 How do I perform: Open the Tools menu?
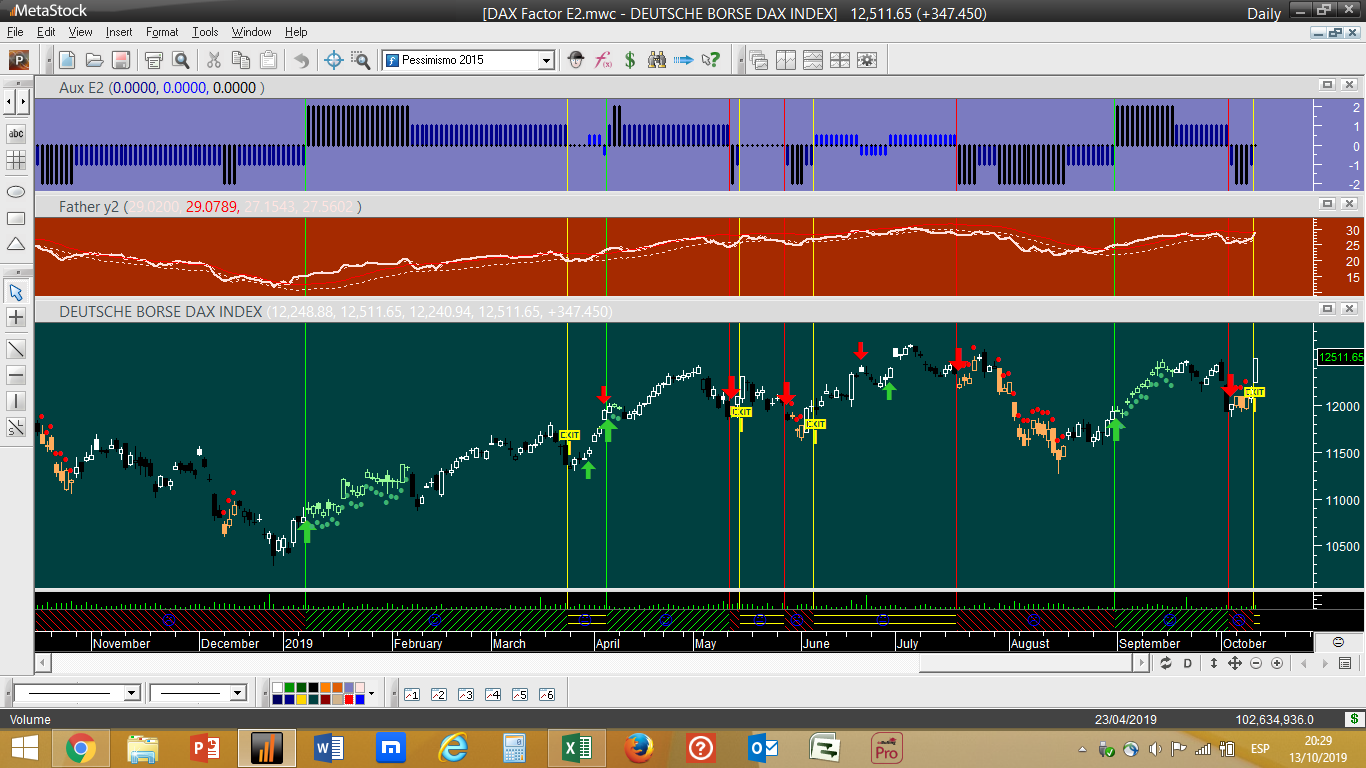(x=205, y=32)
